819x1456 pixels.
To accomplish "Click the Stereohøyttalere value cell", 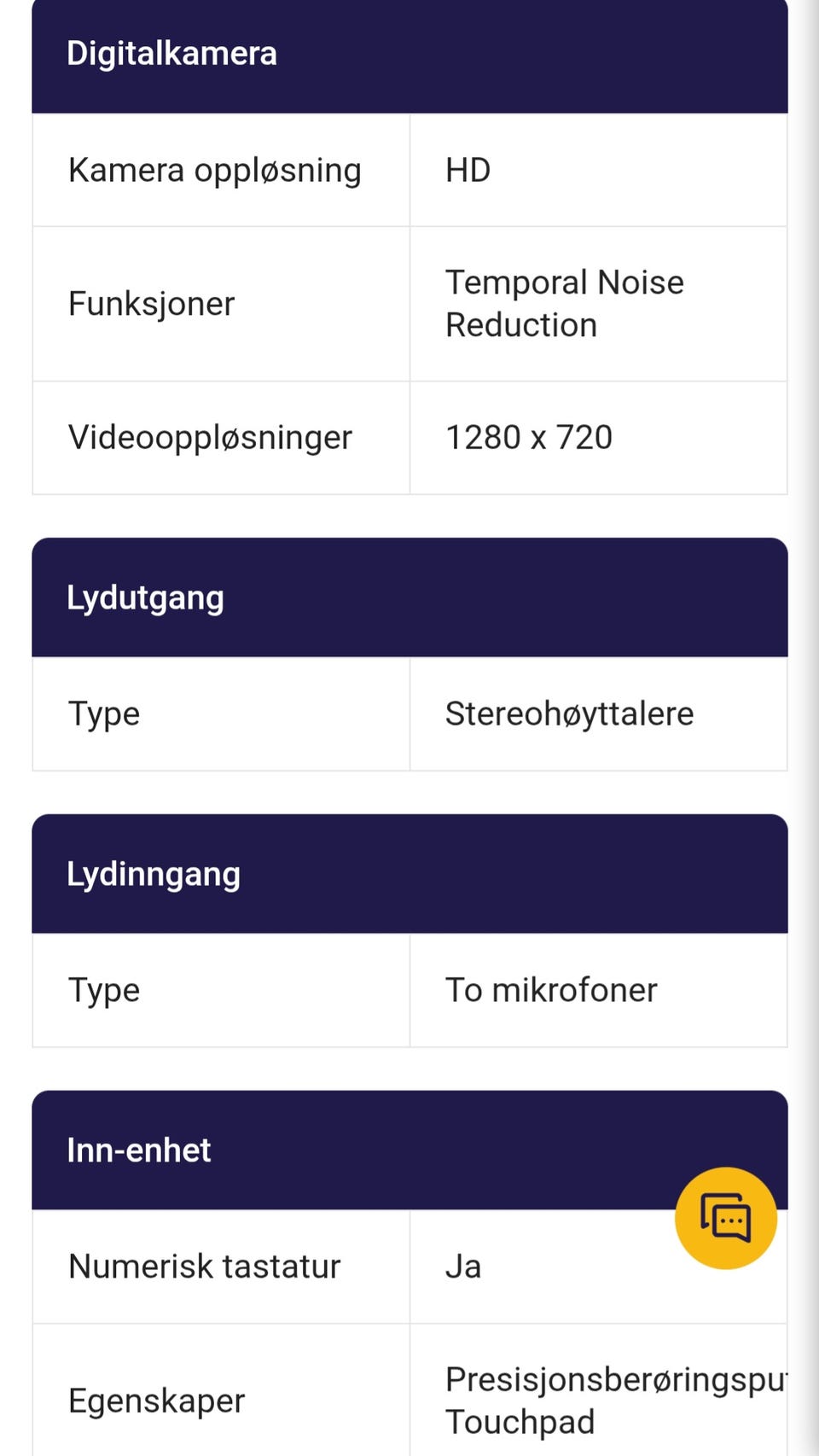I will tap(569, 714).
